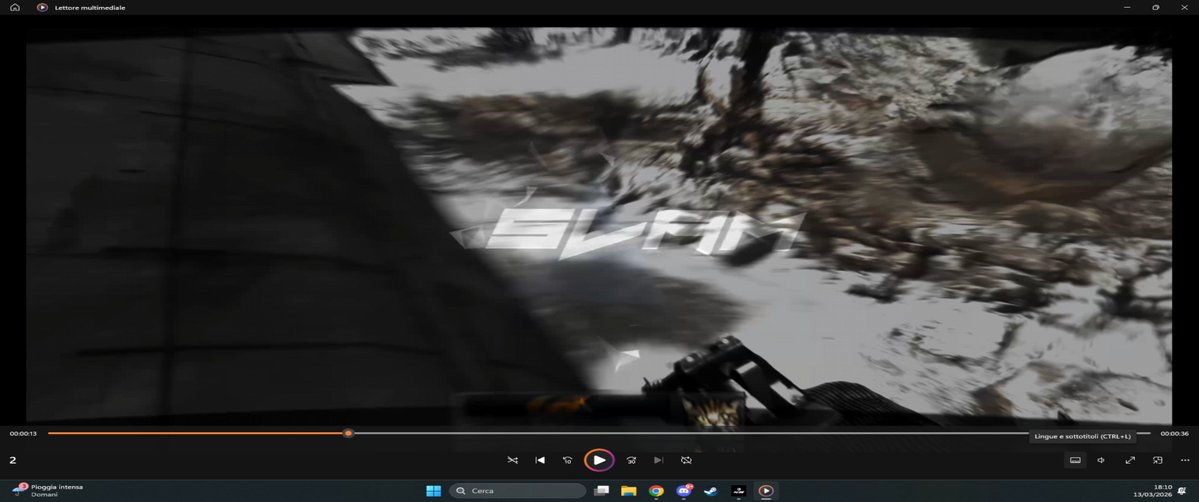Open the Pioggia intensa weather widget
The width and height of the screenshot is (1199, 502).
coord(47,491)
